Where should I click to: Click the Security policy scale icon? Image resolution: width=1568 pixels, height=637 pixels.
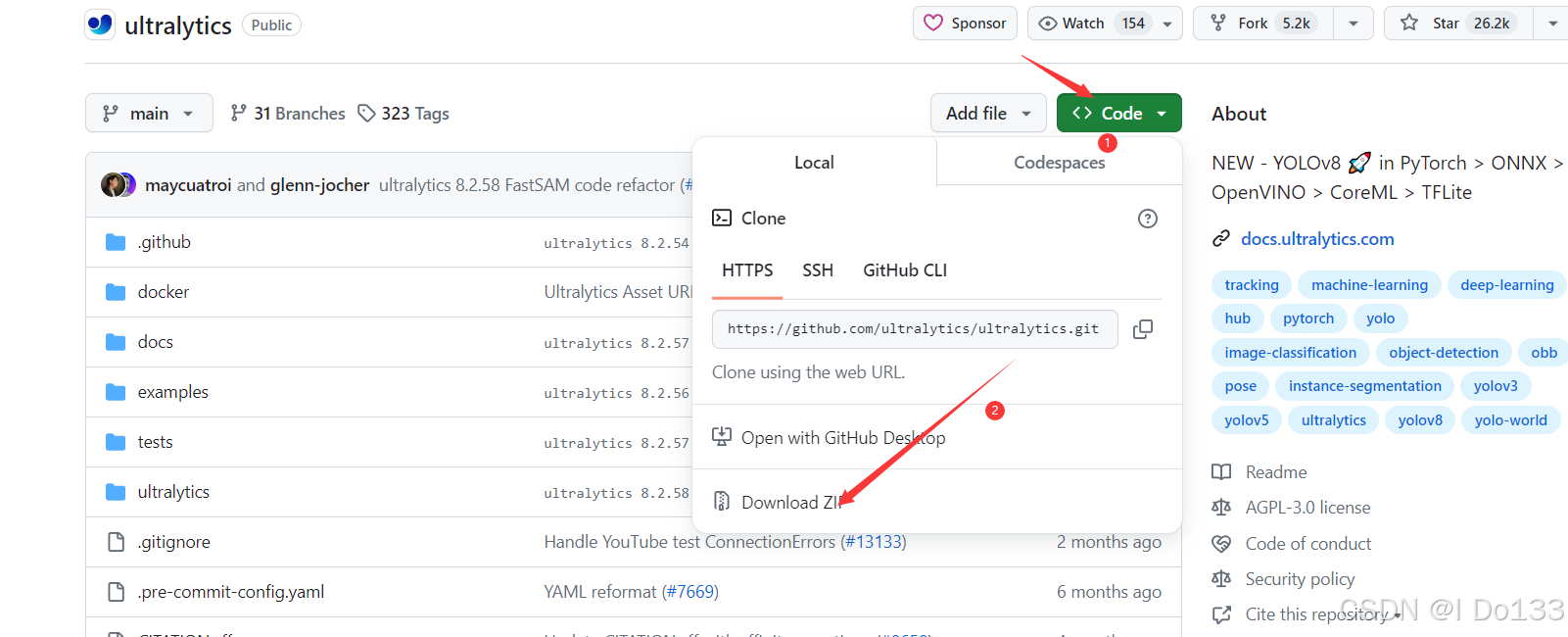click(1221, 578)
